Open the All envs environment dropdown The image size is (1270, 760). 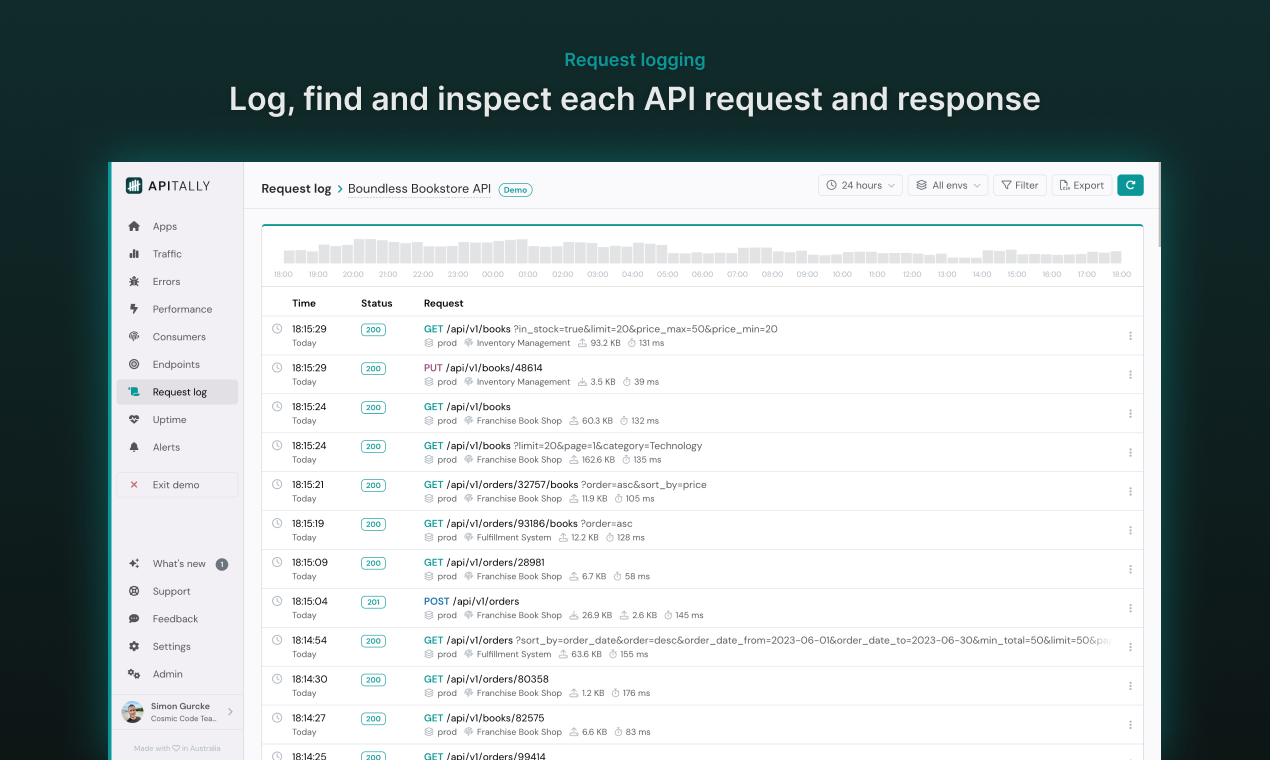click(948, 185)
